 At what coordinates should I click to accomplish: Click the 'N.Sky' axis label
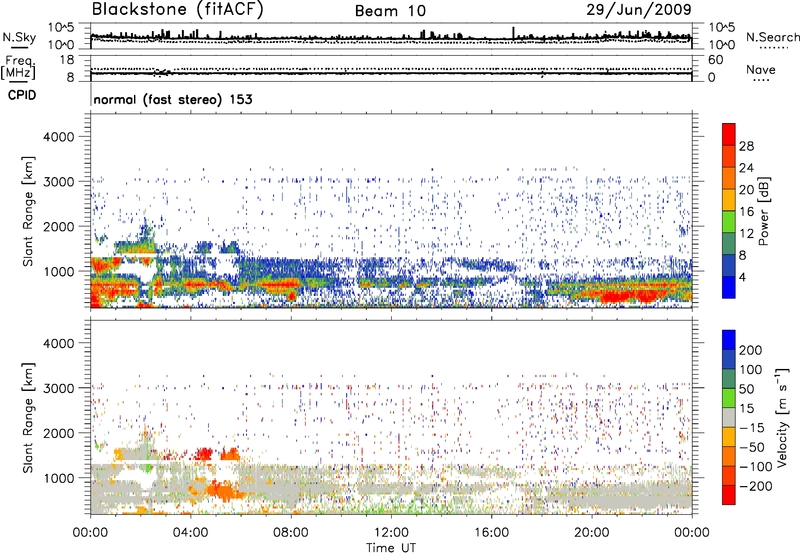[x=19, y=37]
